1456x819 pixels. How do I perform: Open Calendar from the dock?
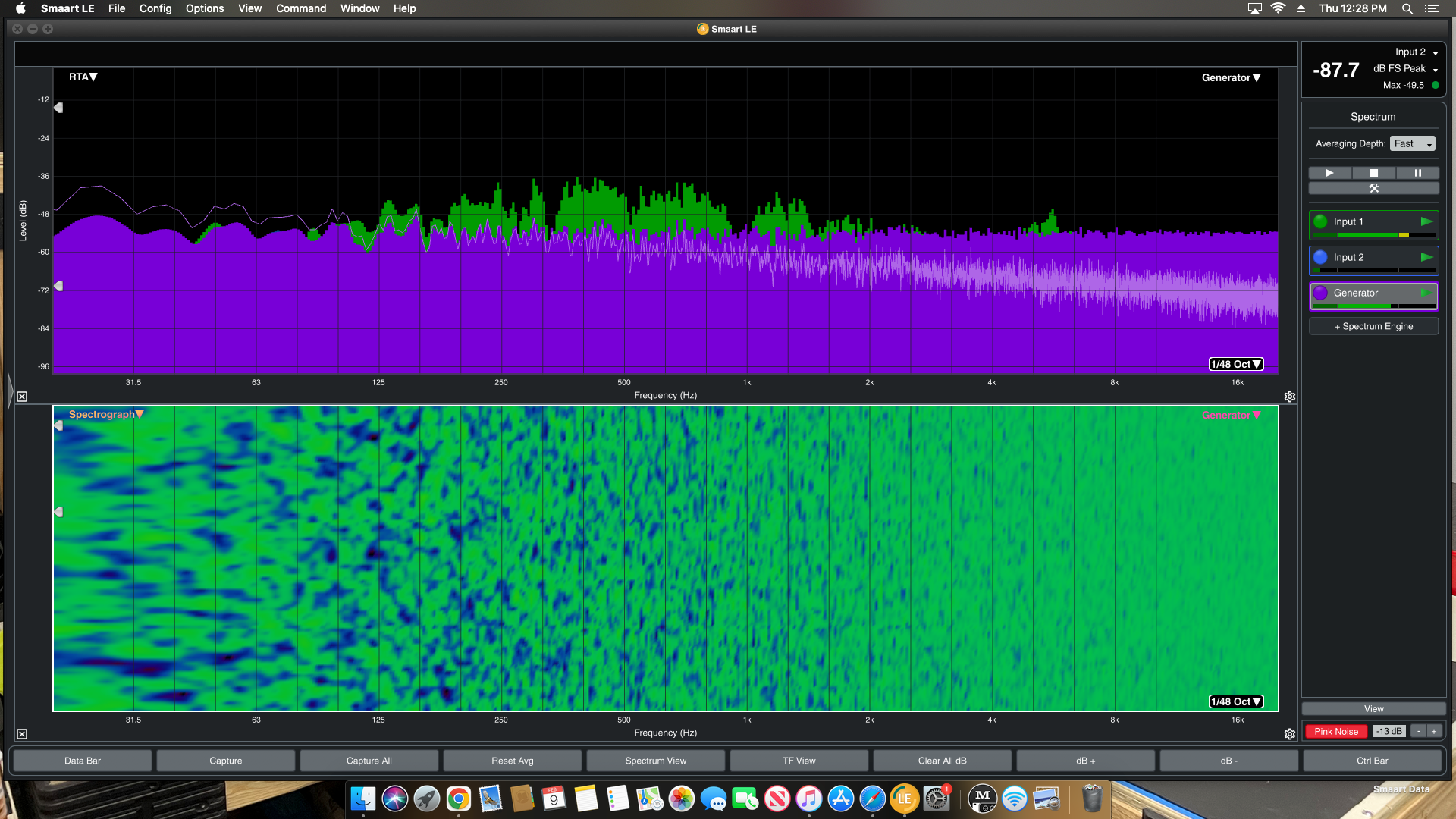coord(554,799)
